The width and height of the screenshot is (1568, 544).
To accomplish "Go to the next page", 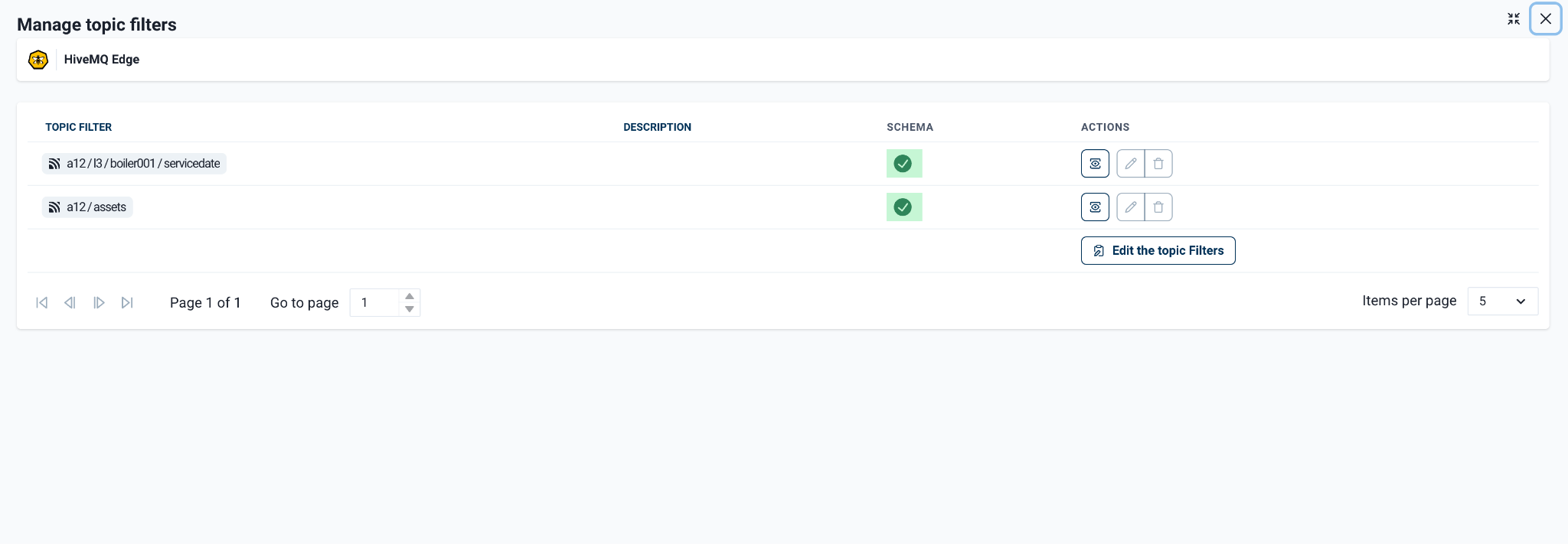I will (x=99, y=303).
